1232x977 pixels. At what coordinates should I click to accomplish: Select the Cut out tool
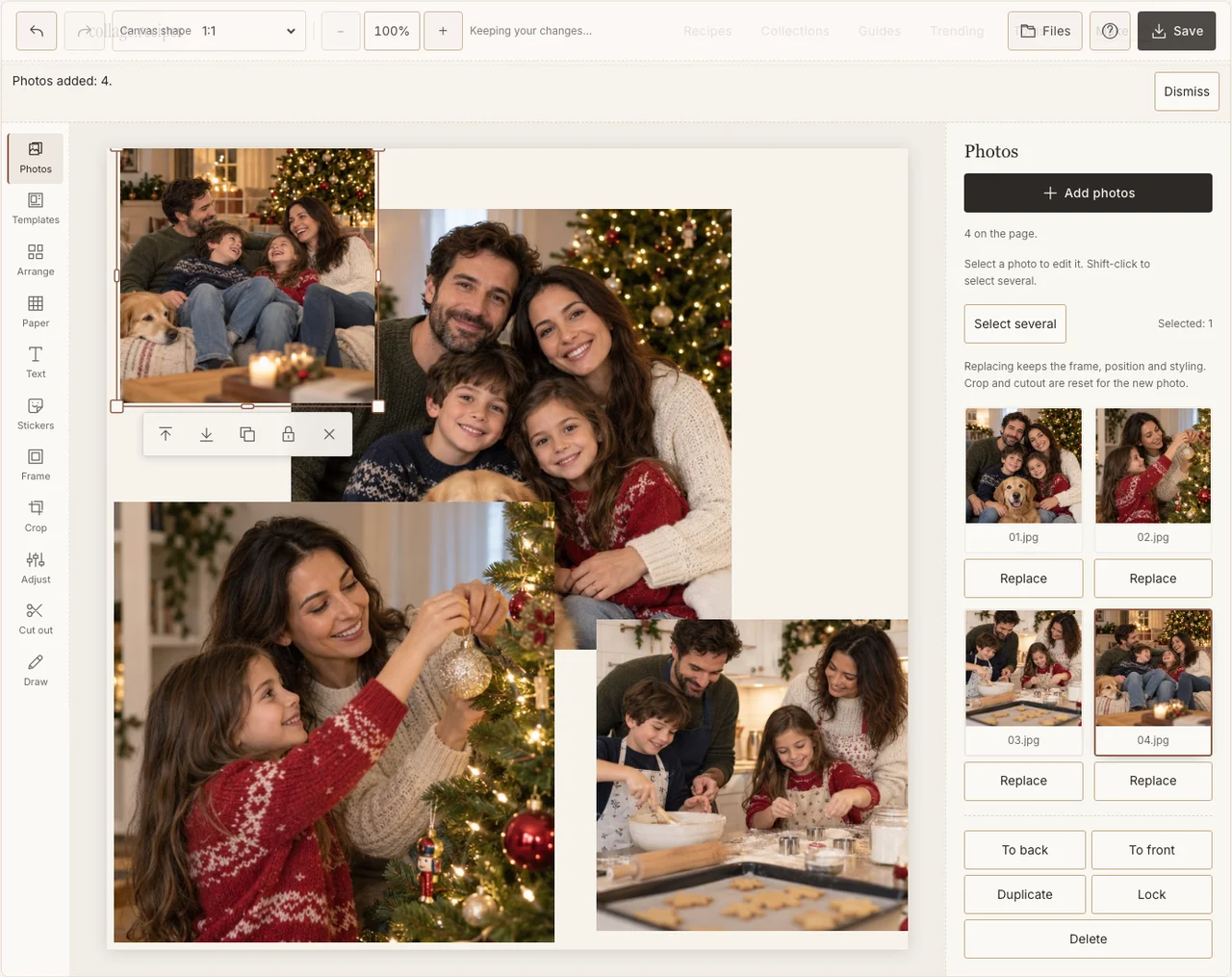pyautogui.click(x=36, y=619)
